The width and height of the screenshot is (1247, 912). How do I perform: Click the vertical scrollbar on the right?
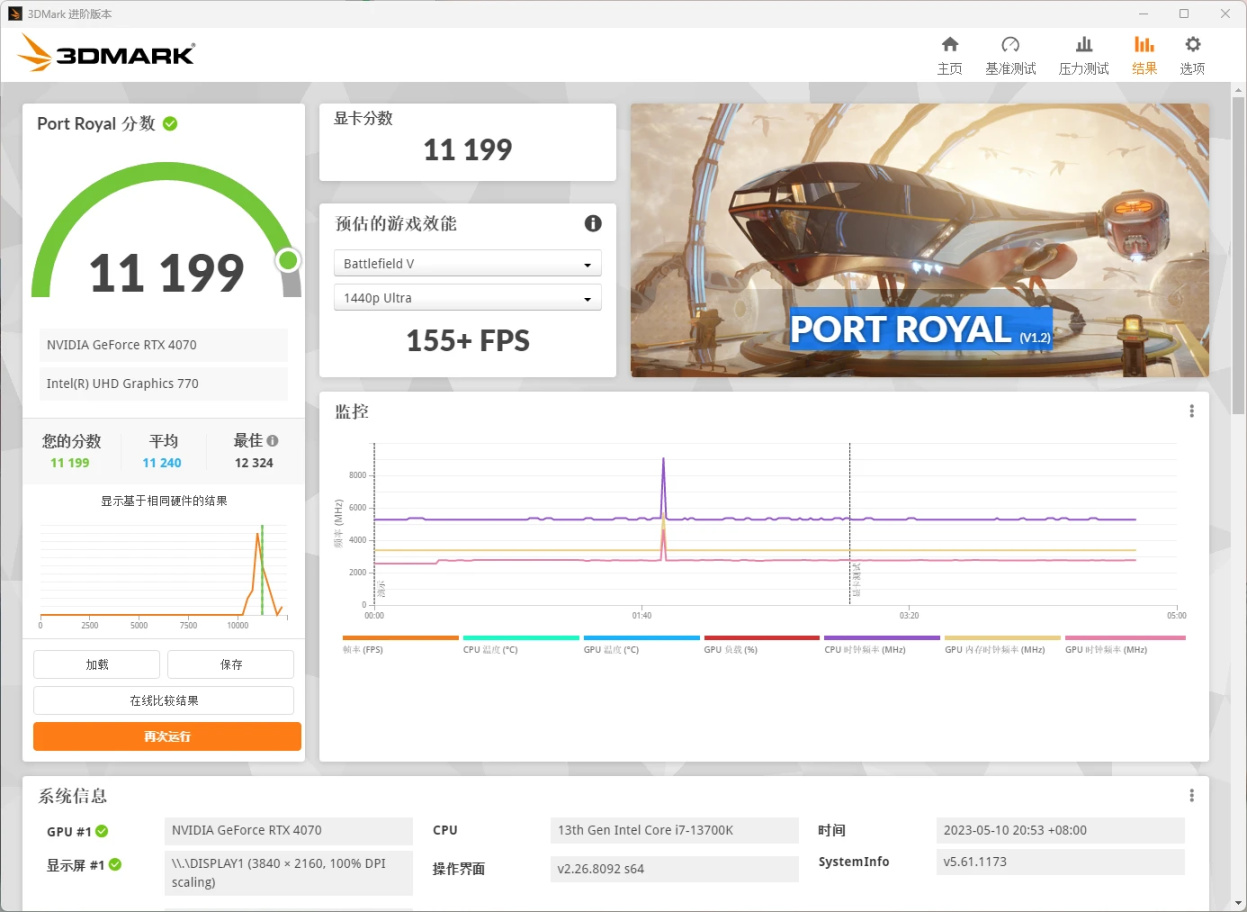(x=1238, y=253)
